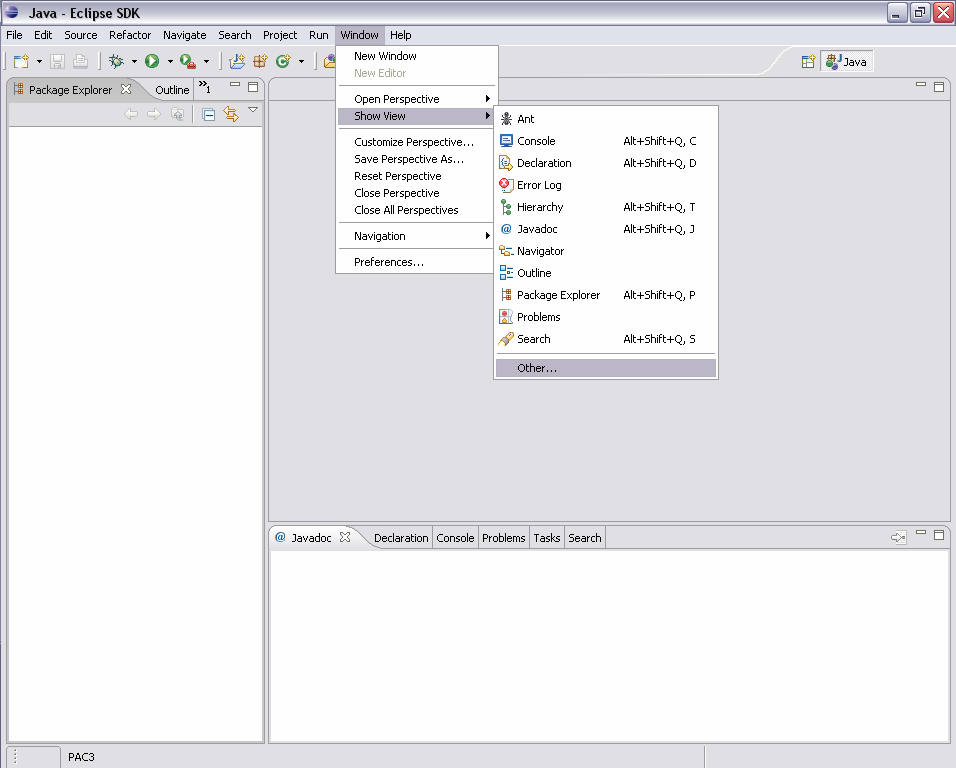Switch to the Console tab in bottom panel
The image size is (956, 768).
455,538
